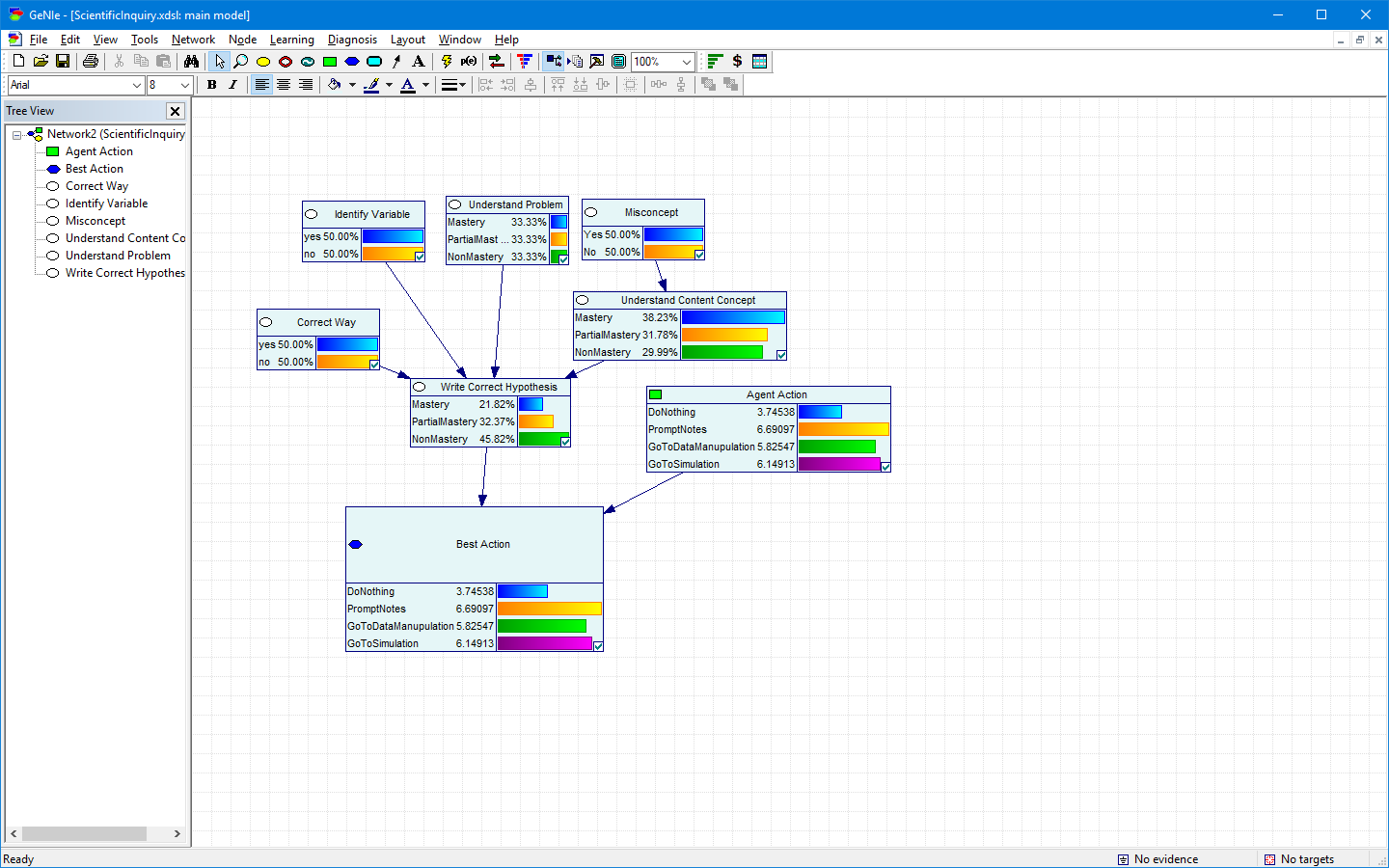Click the table grid icon
The width and height of the screenshot is (1389, 868).
click(x=760, y=61)
